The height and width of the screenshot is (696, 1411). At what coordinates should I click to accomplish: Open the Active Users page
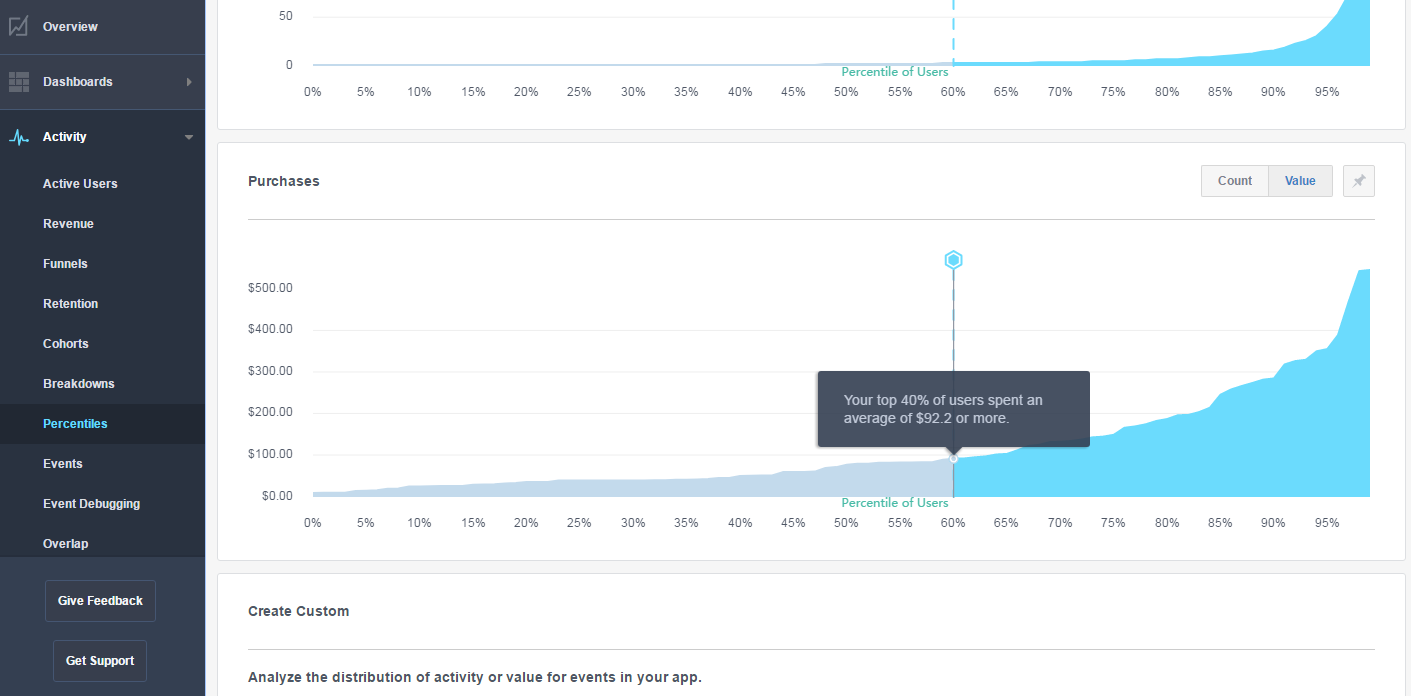80,184
